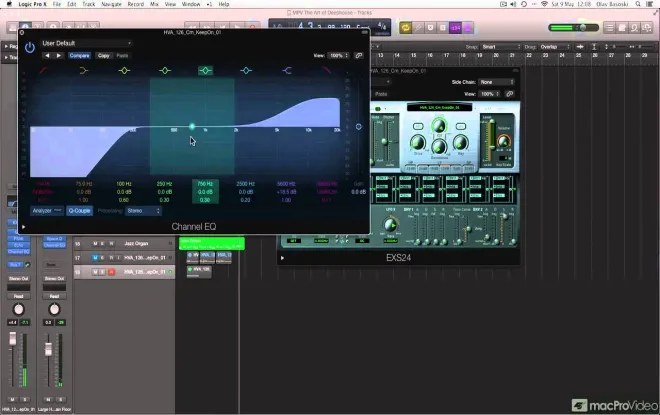
Task: Click the Paste button in Channel EQ
Action: coord(122,56)
